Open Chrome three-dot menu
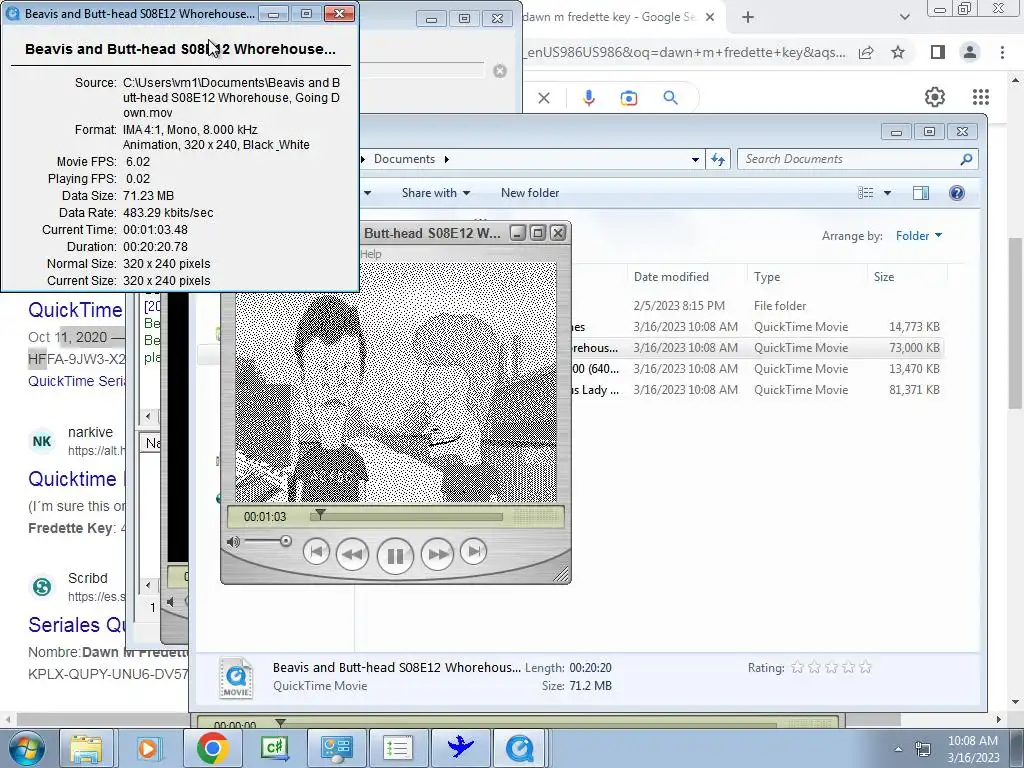The height and width of the screenshot is (768, 1024). (x=1002, y=52)
